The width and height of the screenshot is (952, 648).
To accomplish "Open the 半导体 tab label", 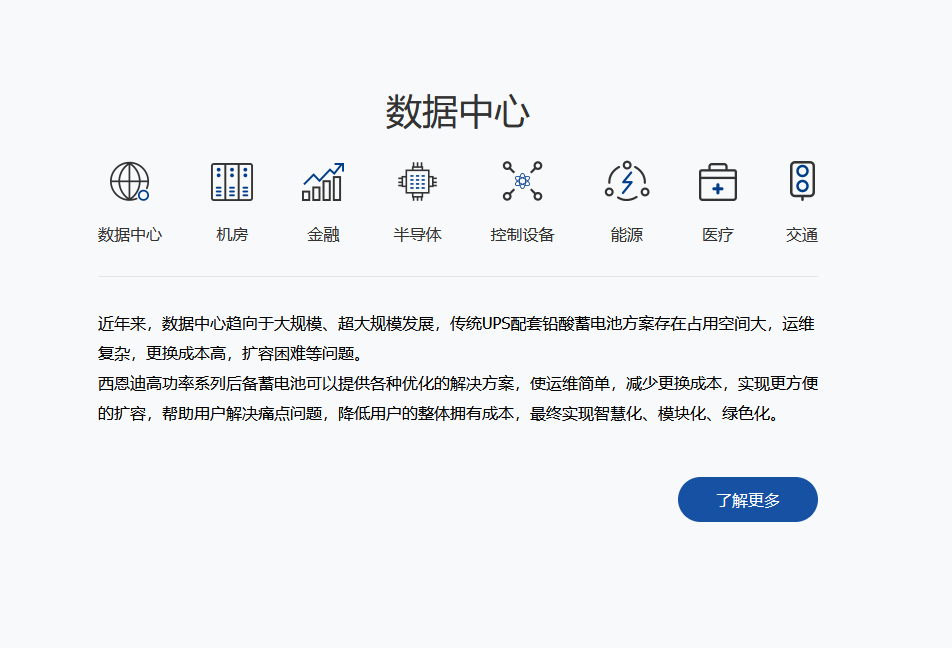I will coord(417,234).
